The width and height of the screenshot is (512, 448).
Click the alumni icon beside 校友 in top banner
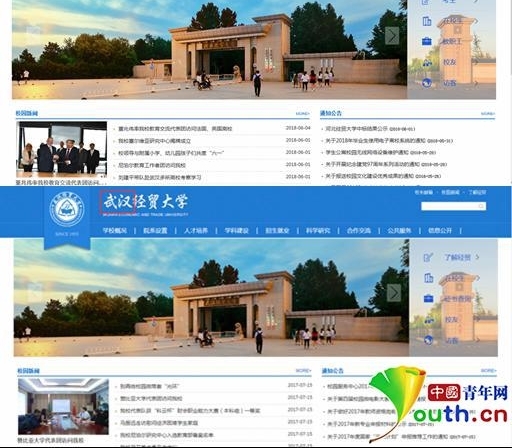click(427, 62)
